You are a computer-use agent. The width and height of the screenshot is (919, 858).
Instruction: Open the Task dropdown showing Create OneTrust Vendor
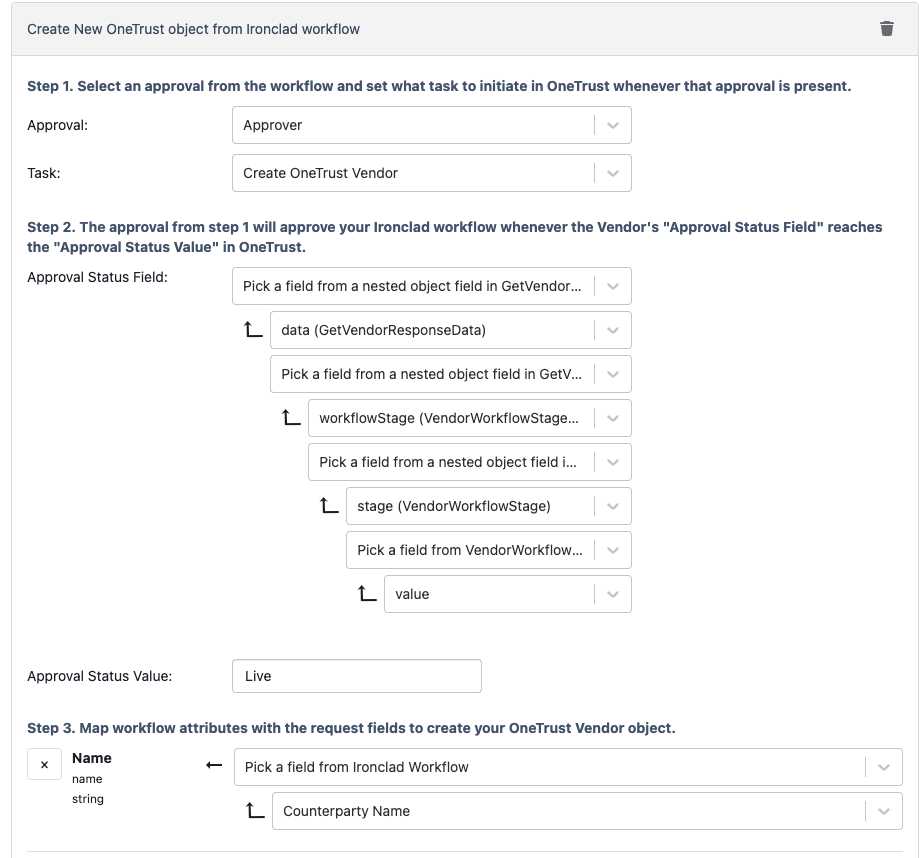(x=432, y=173)
